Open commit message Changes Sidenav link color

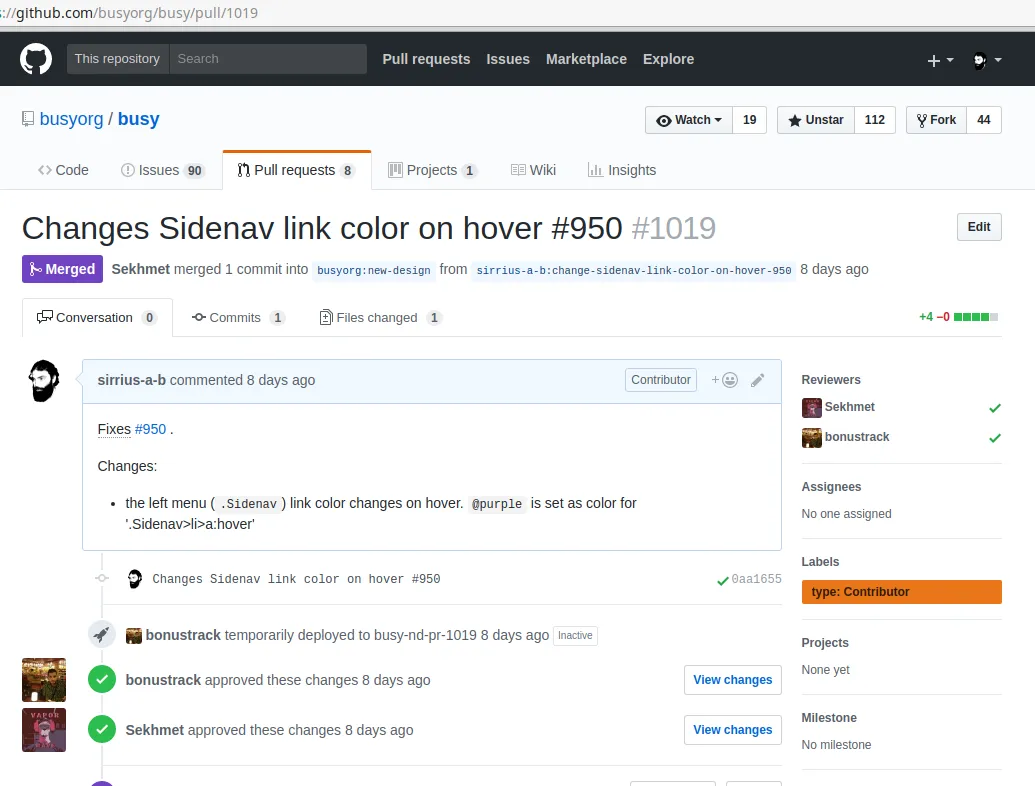[x=296, y=579]
